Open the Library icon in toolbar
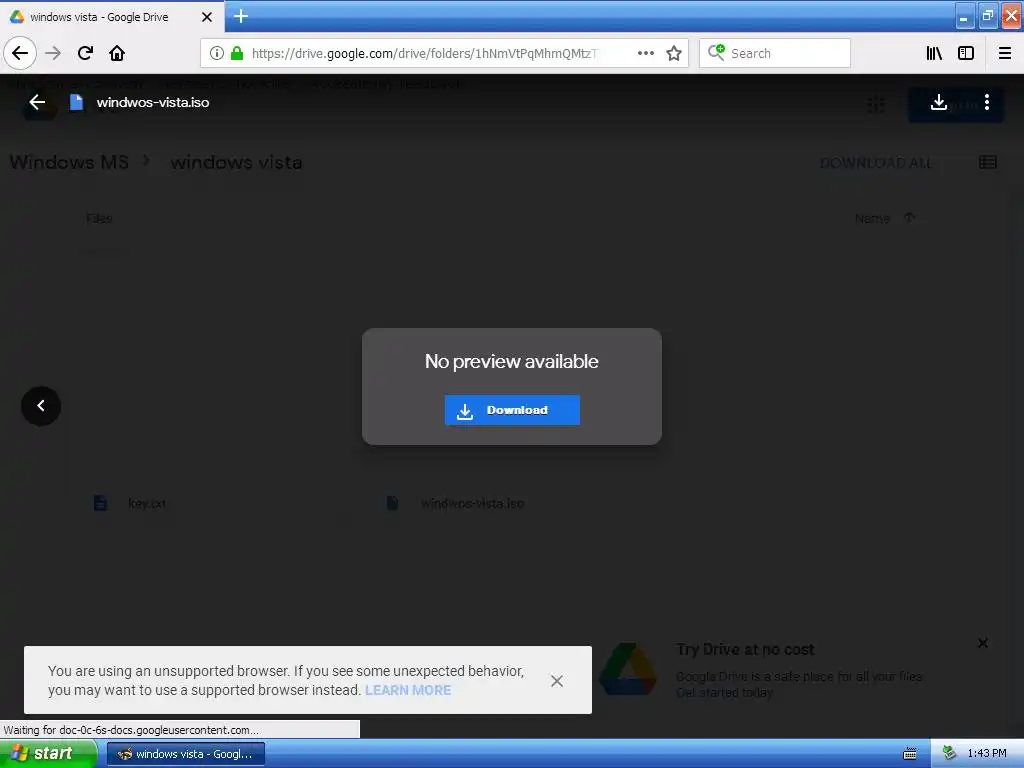 [934, 53]
